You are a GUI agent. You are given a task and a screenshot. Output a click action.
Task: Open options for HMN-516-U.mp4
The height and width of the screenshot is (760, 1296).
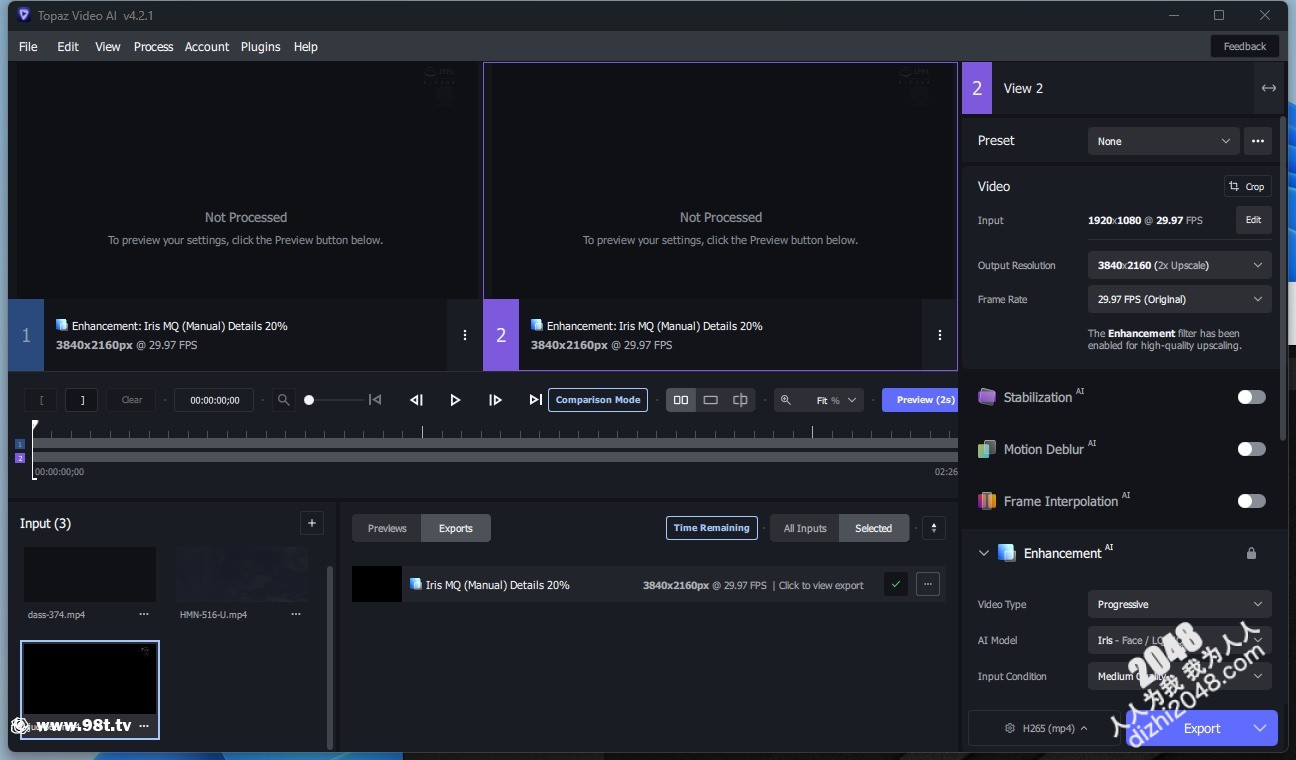pos(296,615)
